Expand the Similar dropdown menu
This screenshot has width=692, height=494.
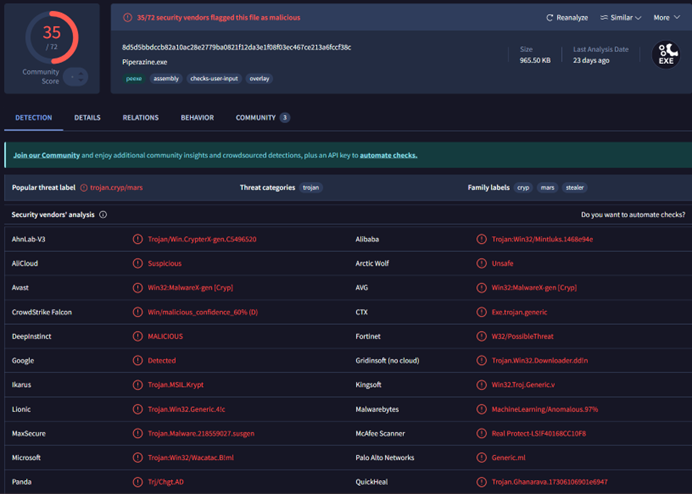pyautogui.click(x=621, y=18)
